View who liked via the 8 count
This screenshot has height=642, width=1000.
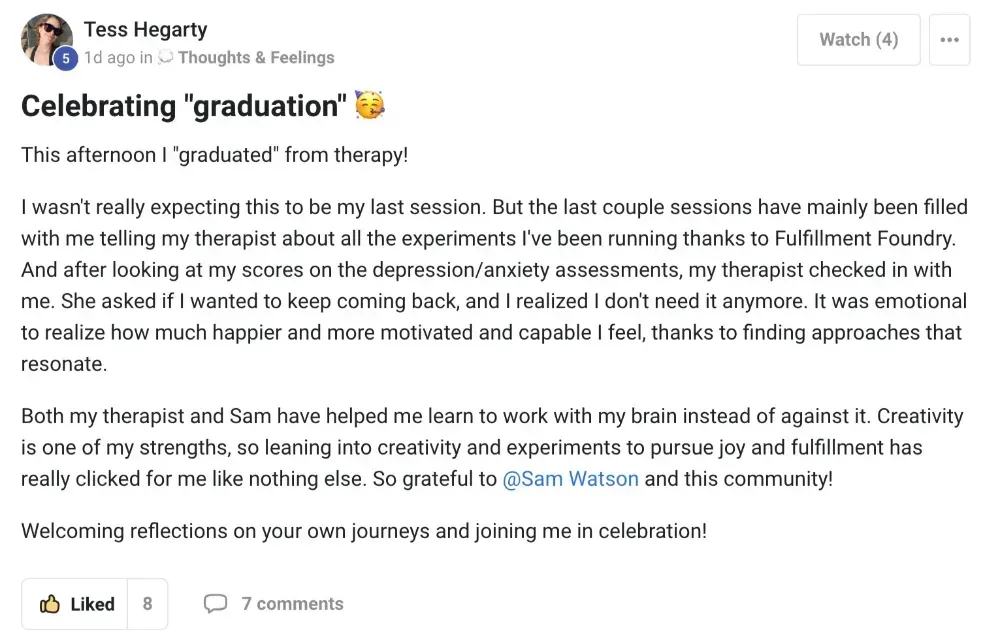(148, 604)
